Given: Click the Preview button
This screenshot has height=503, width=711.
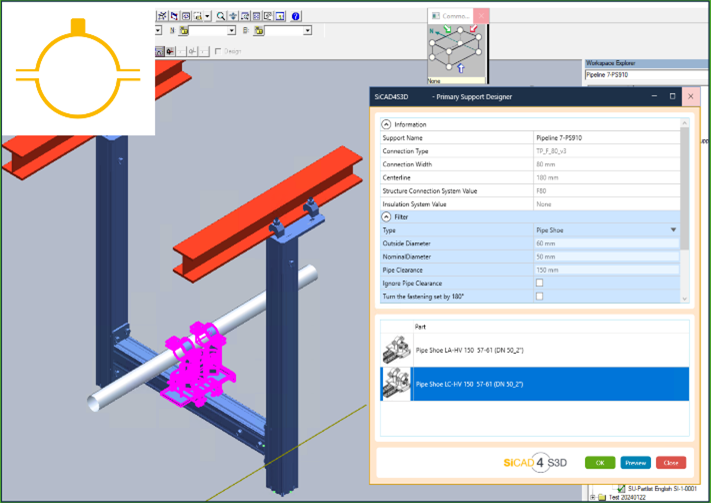Looking at the screenshot, I should pyautogui.click(x=635, y=463).
